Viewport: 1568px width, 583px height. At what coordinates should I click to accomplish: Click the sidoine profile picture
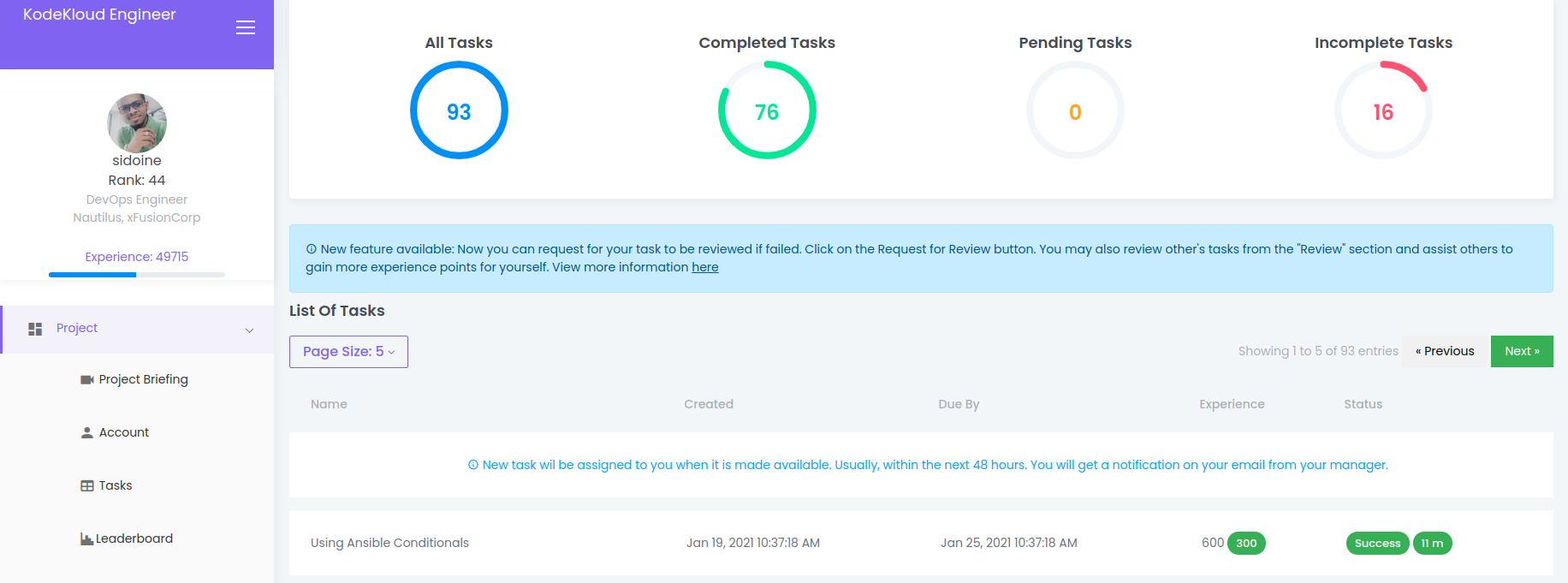pyautogui.click(x=137, y=123)
